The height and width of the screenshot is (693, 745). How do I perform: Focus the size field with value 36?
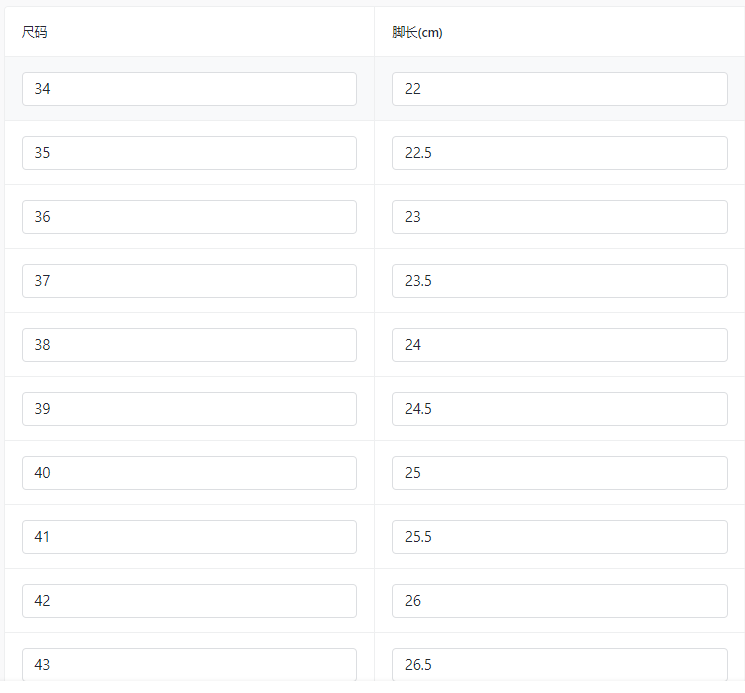click(x=189, y=217)
